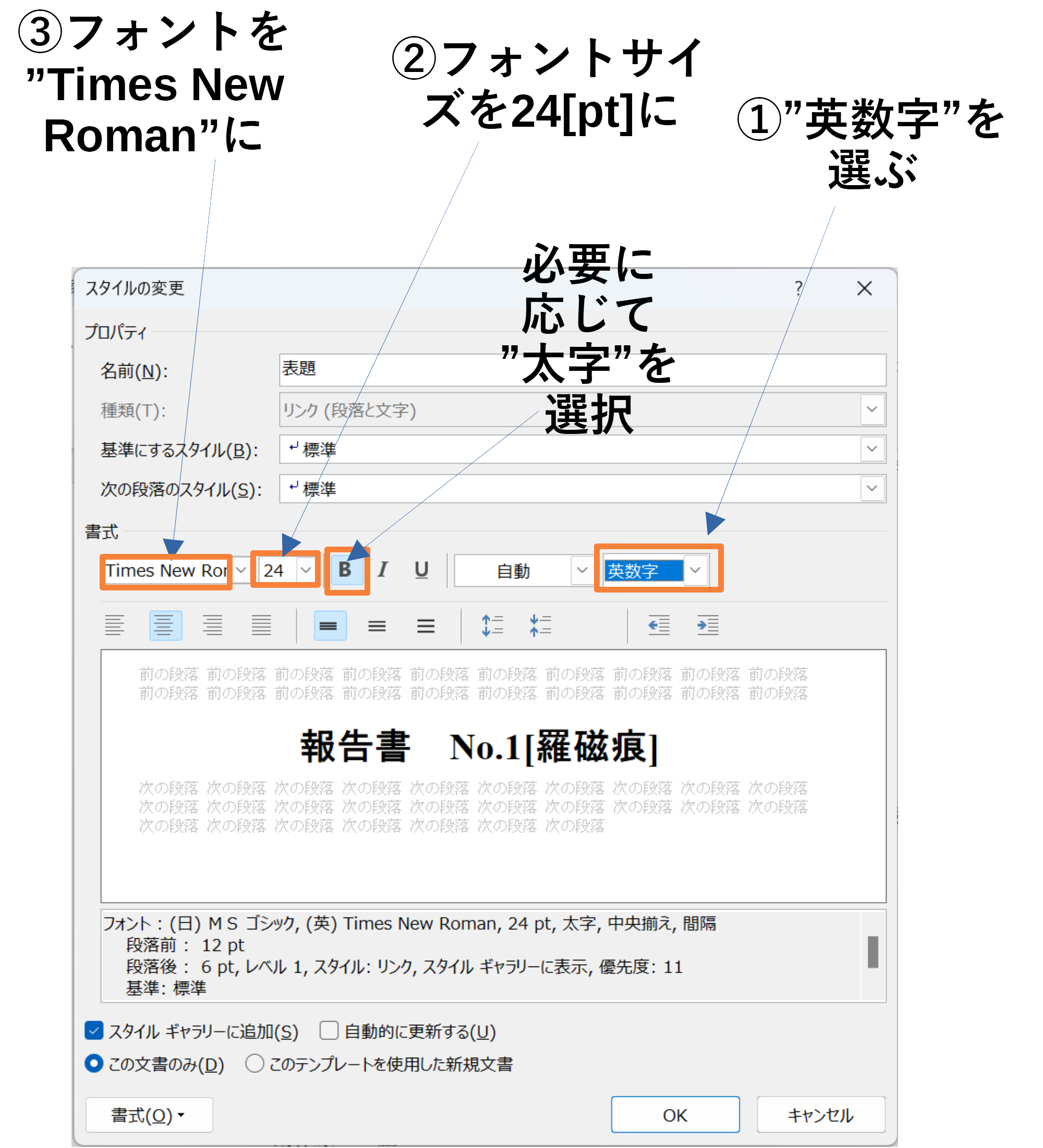Click the キャンセル button
This screenshot has width=1043, height=1148.
821,1115
